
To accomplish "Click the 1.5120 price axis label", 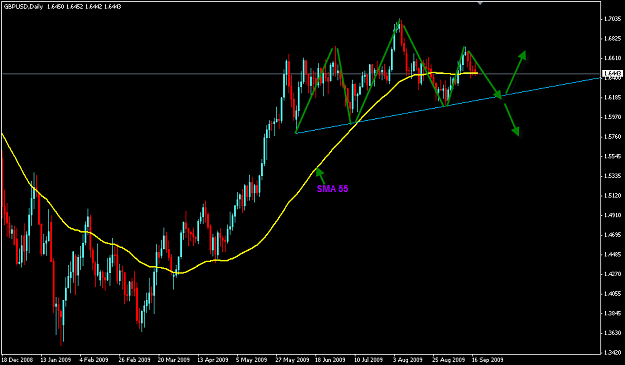I will click(x=613, y=196).
